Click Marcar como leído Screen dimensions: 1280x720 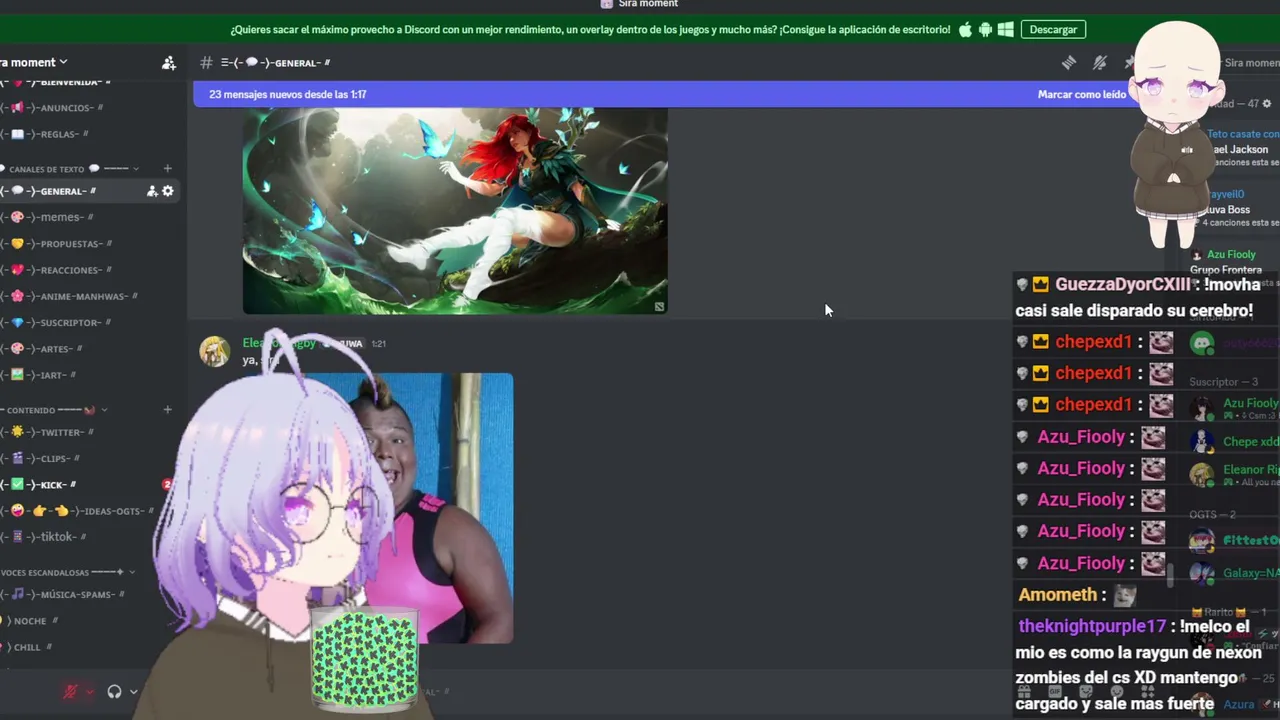tap(1081, 94)
